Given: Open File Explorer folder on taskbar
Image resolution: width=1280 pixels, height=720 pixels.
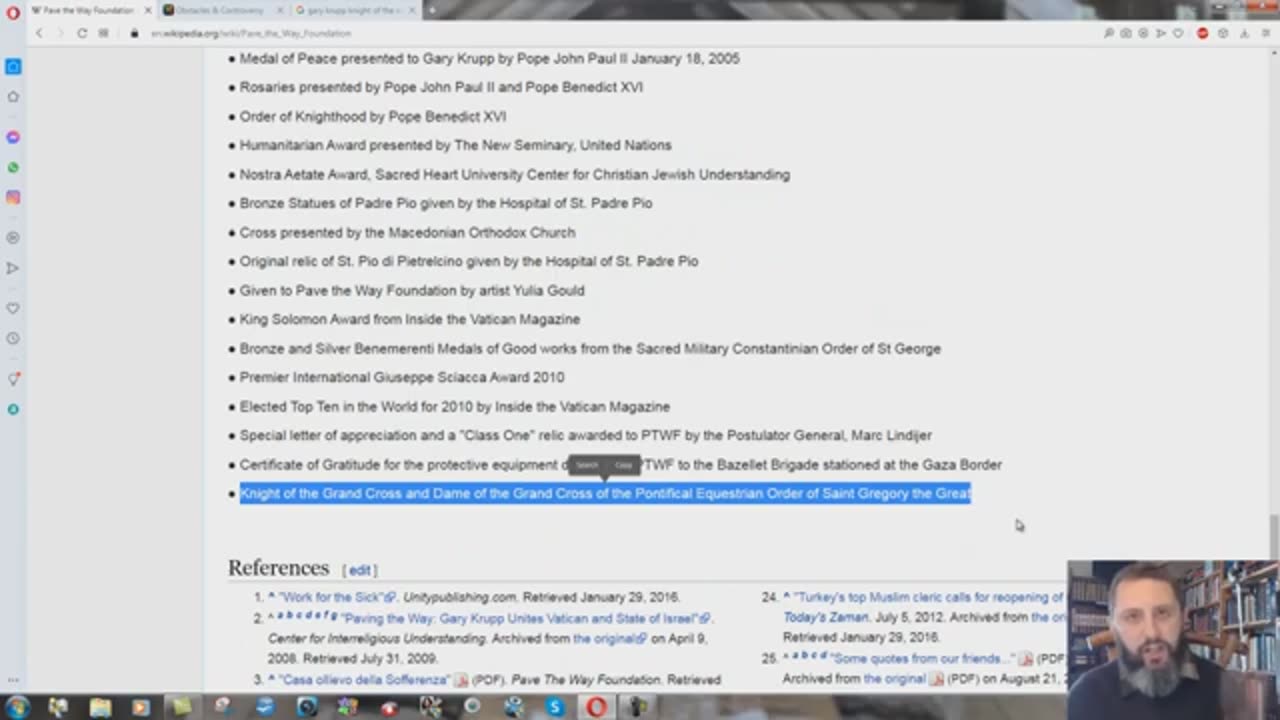Looking at the screenshot, I should [x=100, y=707].
